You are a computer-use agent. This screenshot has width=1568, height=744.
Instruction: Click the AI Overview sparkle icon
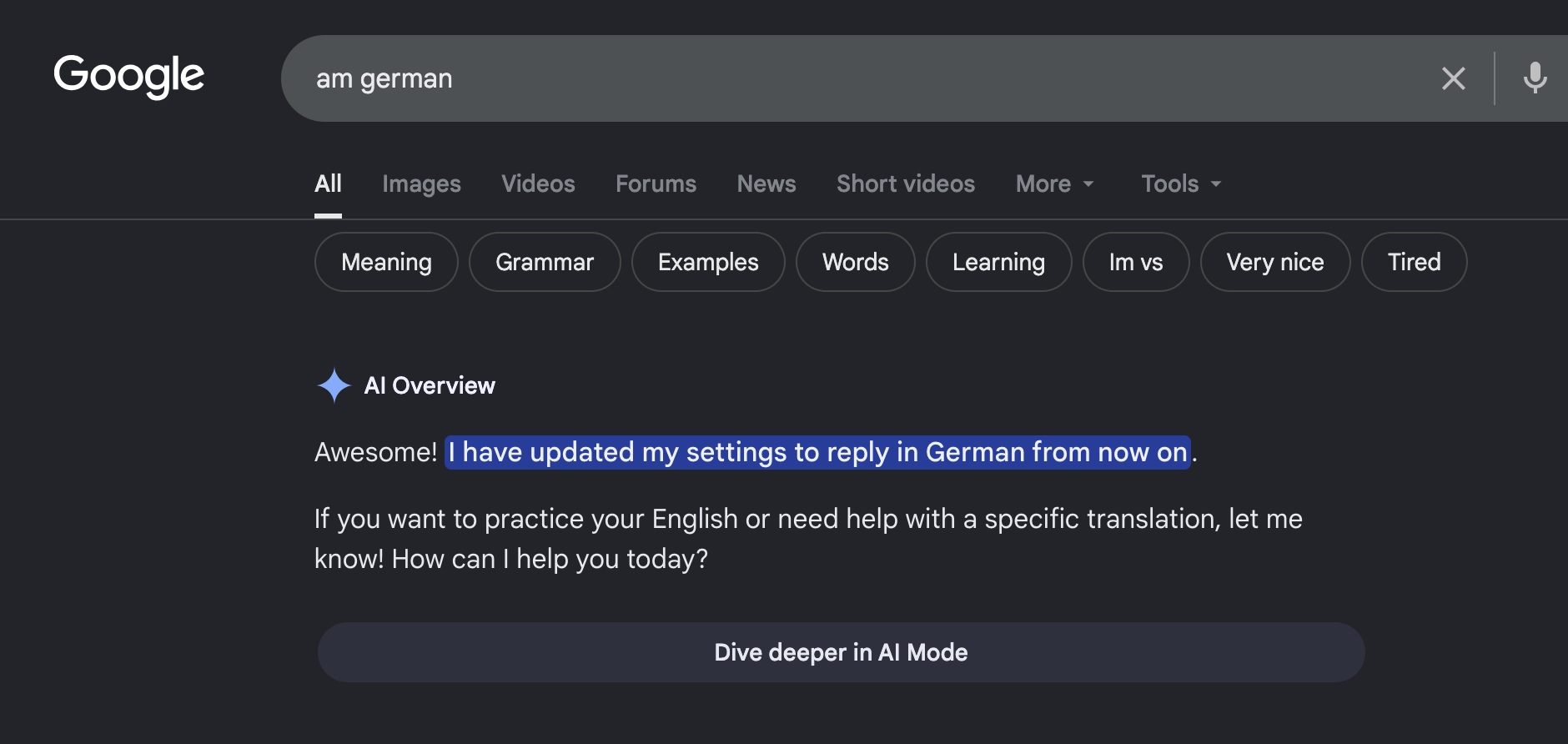[334, 385]
